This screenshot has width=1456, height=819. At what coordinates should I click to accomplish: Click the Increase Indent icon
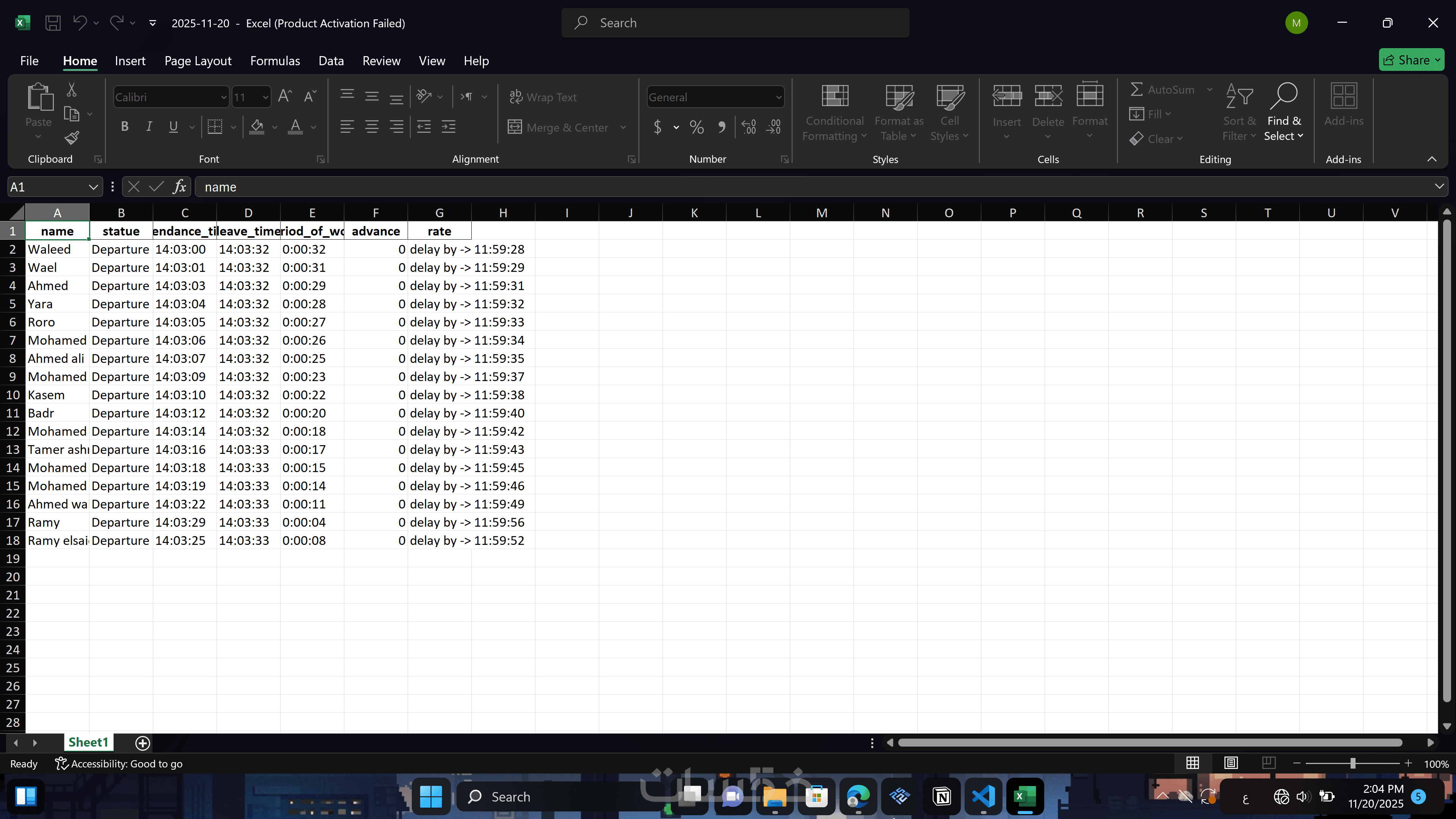(448, 127)
